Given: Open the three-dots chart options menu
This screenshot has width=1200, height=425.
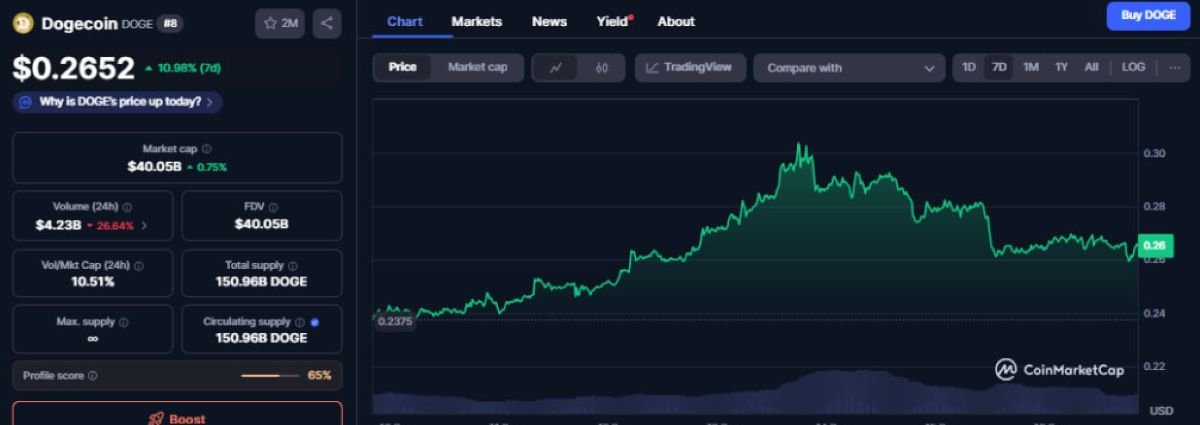Looking at the screenshot, I should pos(1174,67).
